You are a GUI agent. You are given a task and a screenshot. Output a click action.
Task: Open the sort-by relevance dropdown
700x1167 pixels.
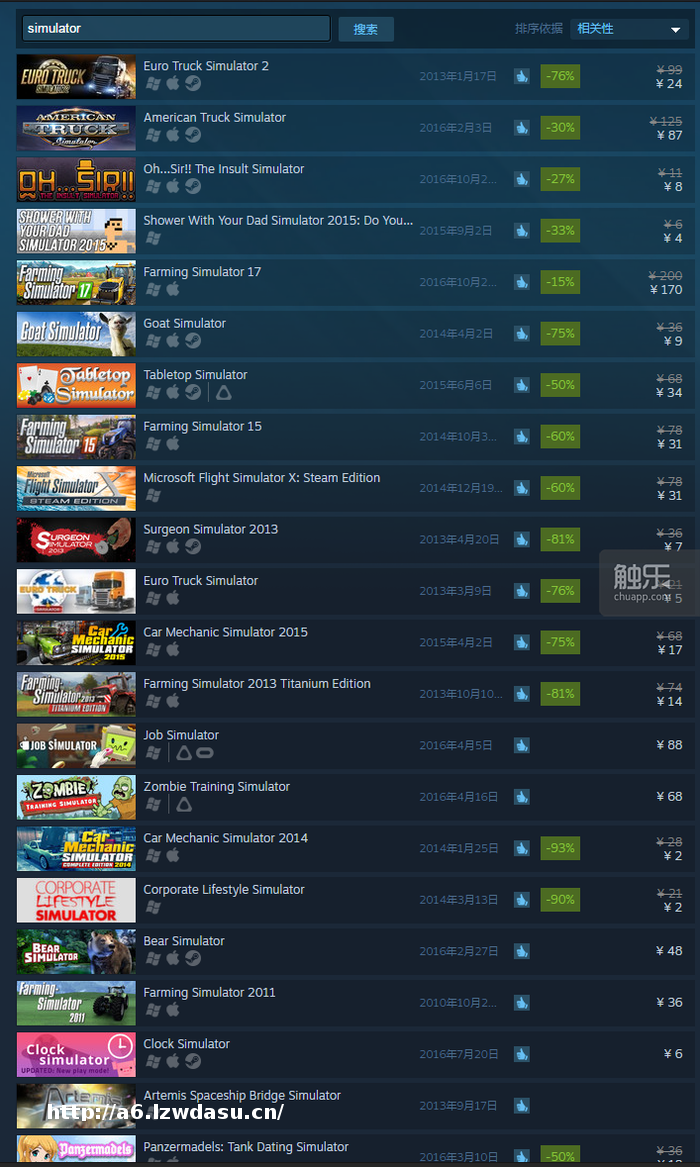point(629,29)
